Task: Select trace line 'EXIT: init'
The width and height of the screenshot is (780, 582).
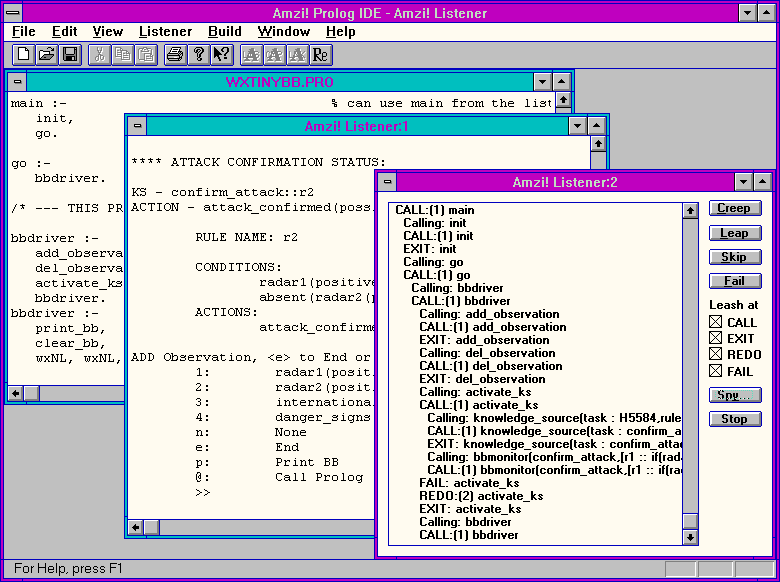Action: 430,249
